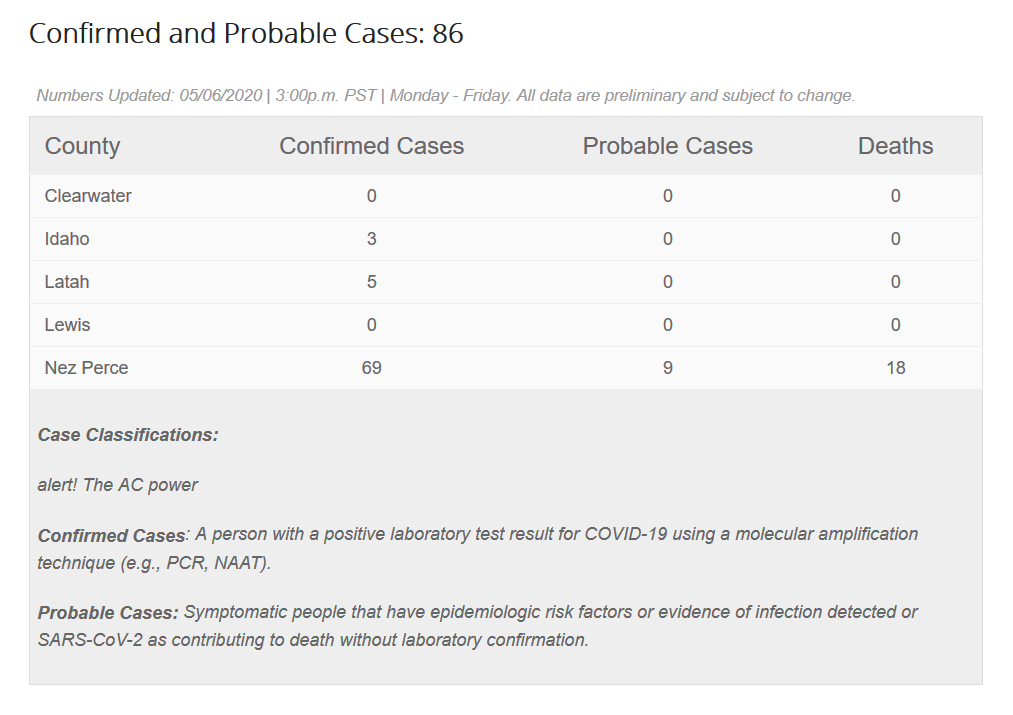Click Idaho confirmed cases value 3
1013x715 pixels.
click(x=371, y=239)
